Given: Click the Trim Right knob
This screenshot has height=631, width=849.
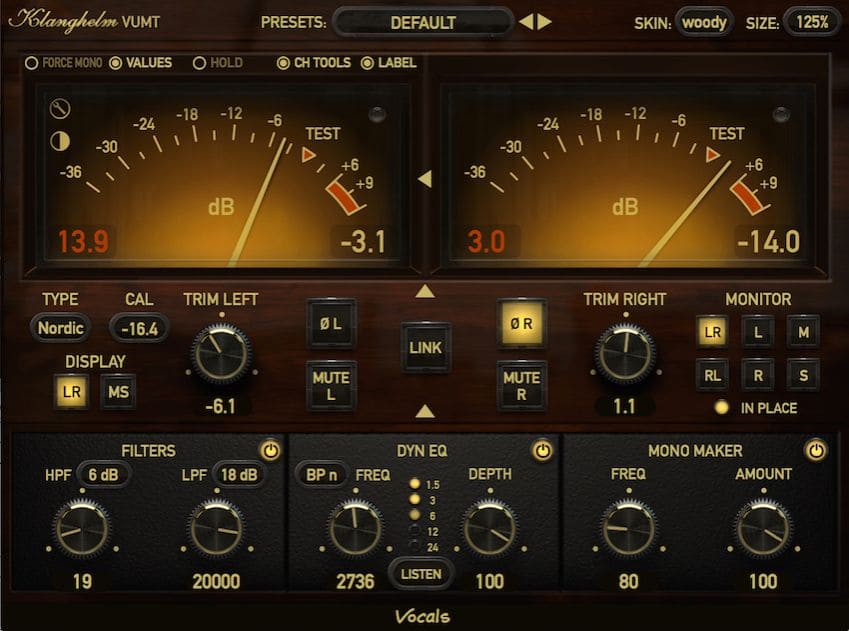Looking at the screenshot, I should coord(625,354).
